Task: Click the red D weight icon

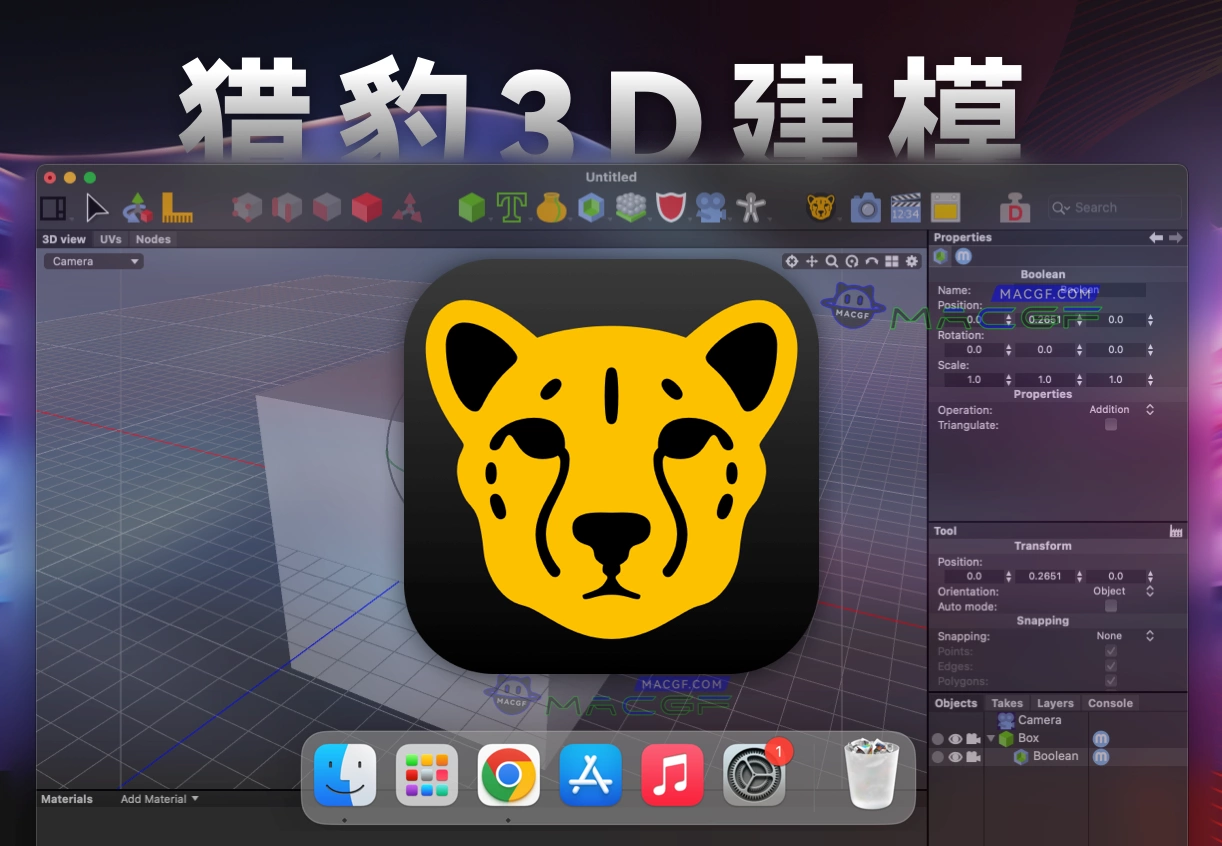Action: [x=1015, y=208]
